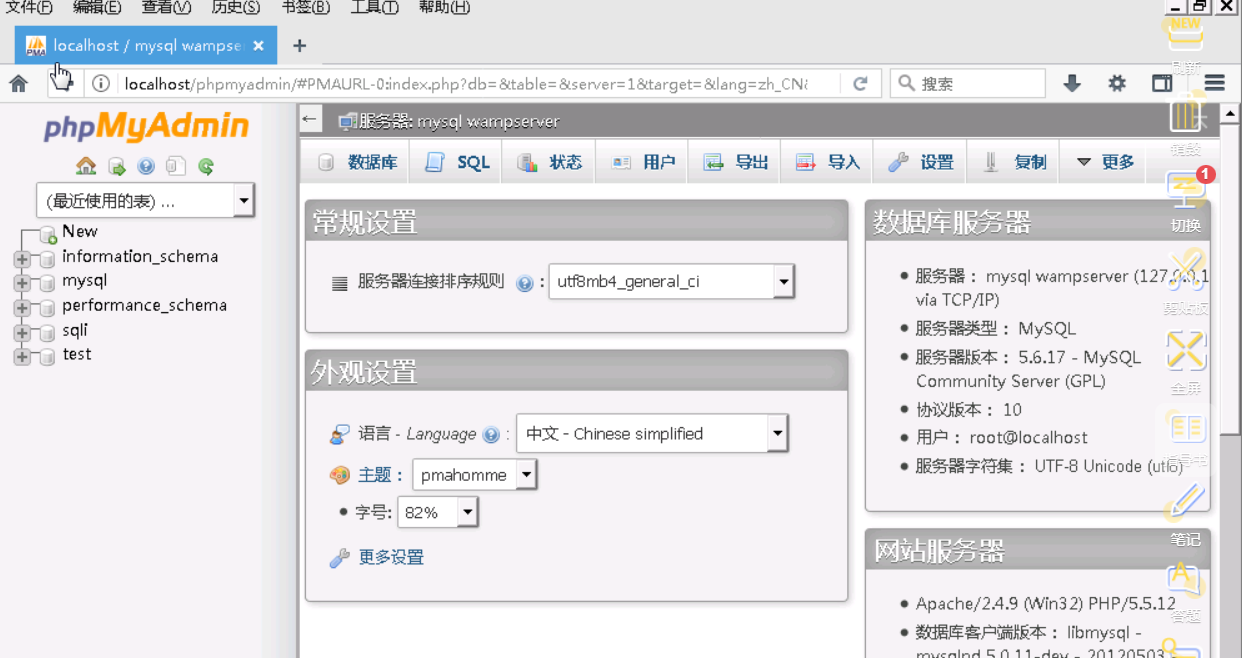Click the browser home button
This screenshot has height=658, width=1242.
pos(19,84)
